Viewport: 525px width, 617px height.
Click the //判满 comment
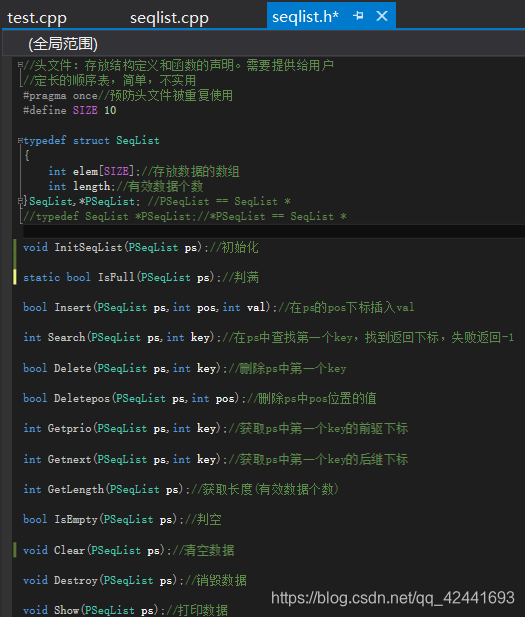(240, 277)
